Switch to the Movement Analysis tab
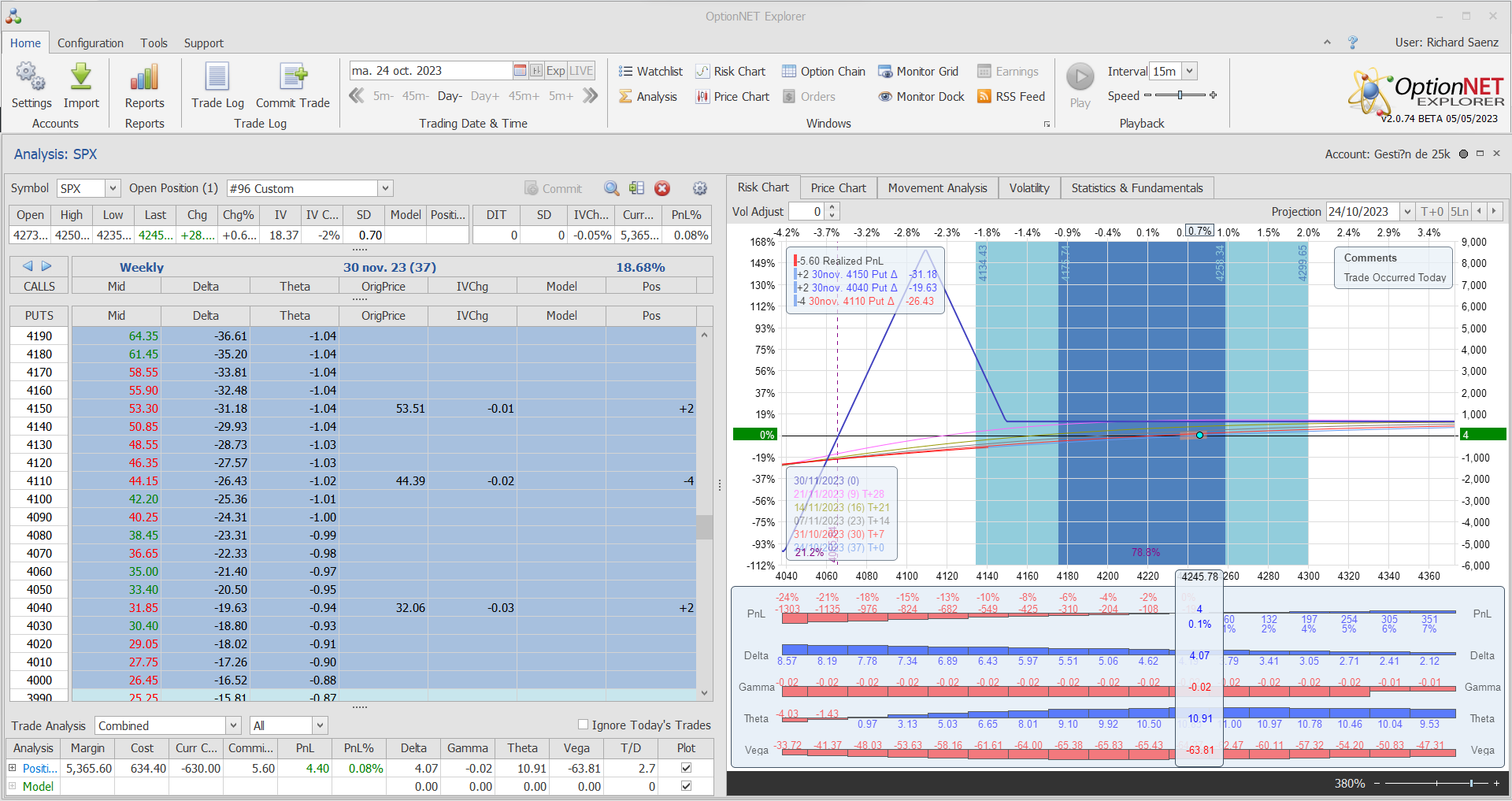Screen dimensions: 1512x801 [x=937, y=188]
